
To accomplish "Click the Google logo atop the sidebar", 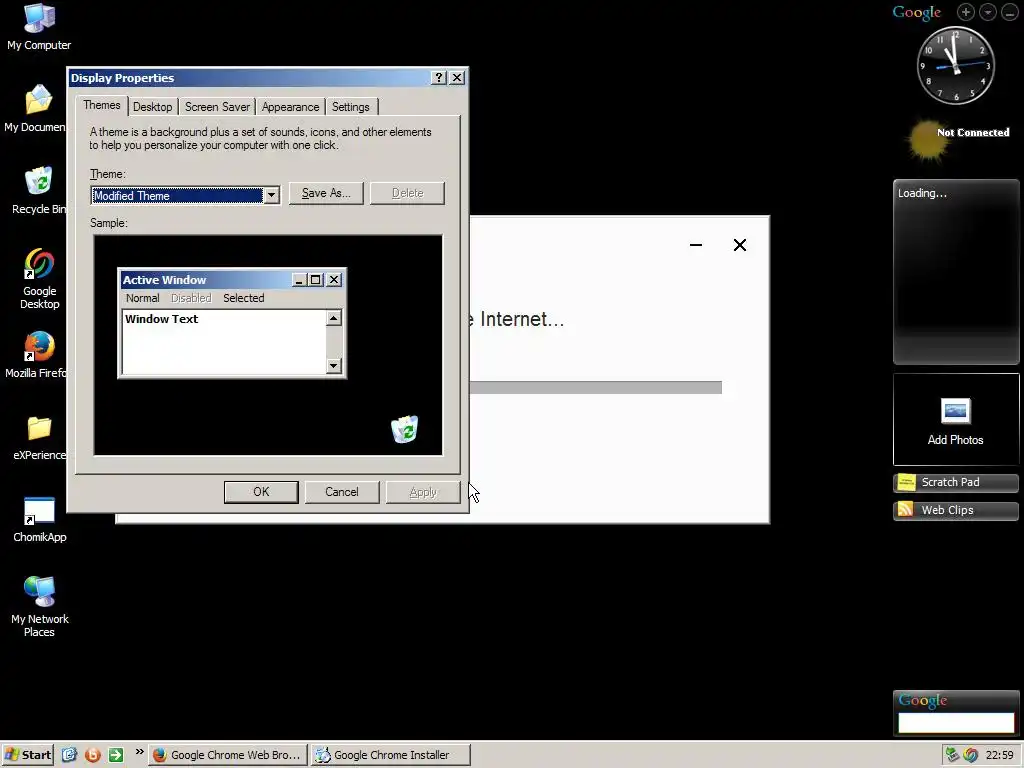I will pyautogui.click(x=916, y=12).
